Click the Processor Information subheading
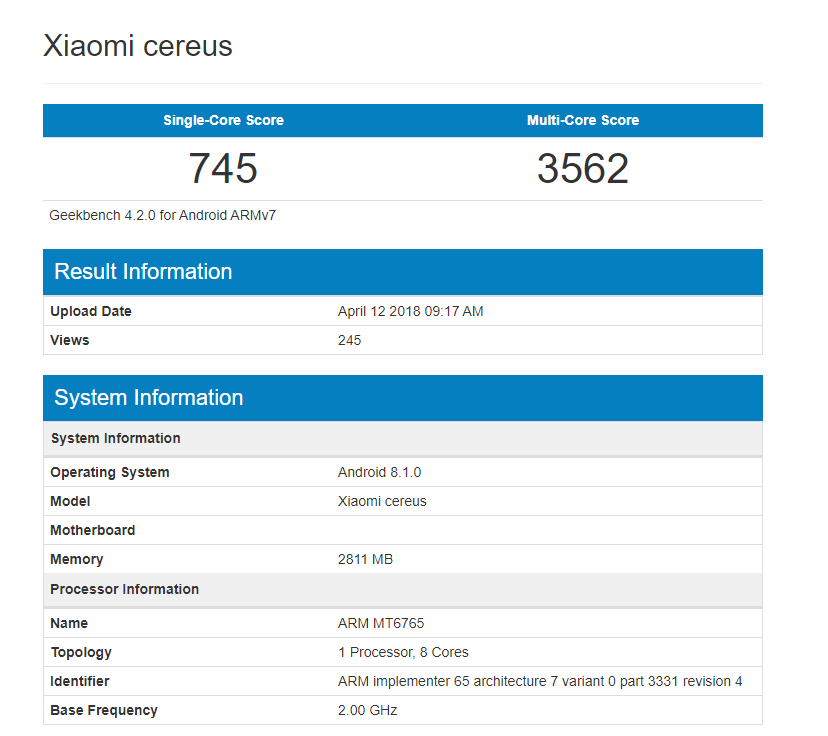828x736 pixels. (x=125, y=589)
